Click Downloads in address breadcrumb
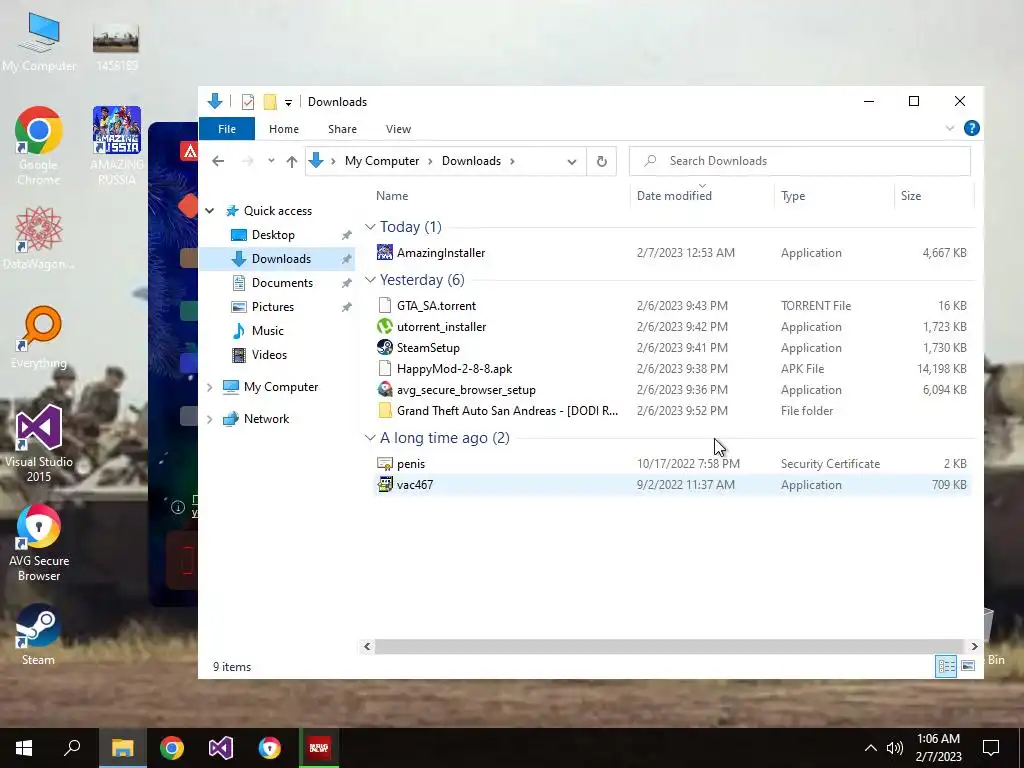Image resolution: width=1024 pixels, height=768 pixels. tap(471, 161)
